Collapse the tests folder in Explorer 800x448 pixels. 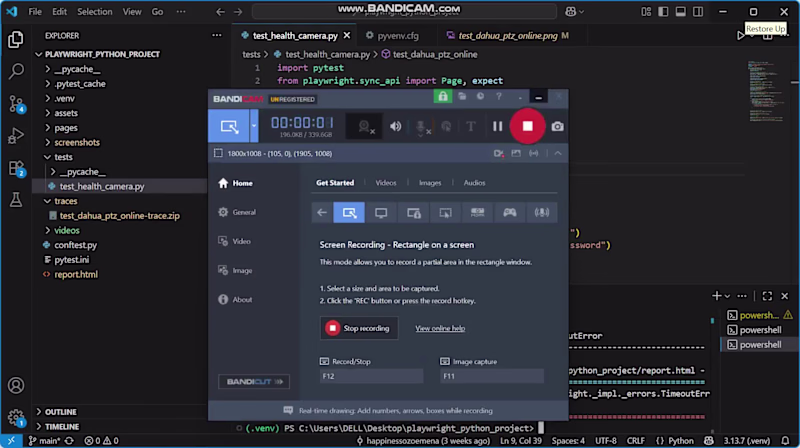(63, 157)
